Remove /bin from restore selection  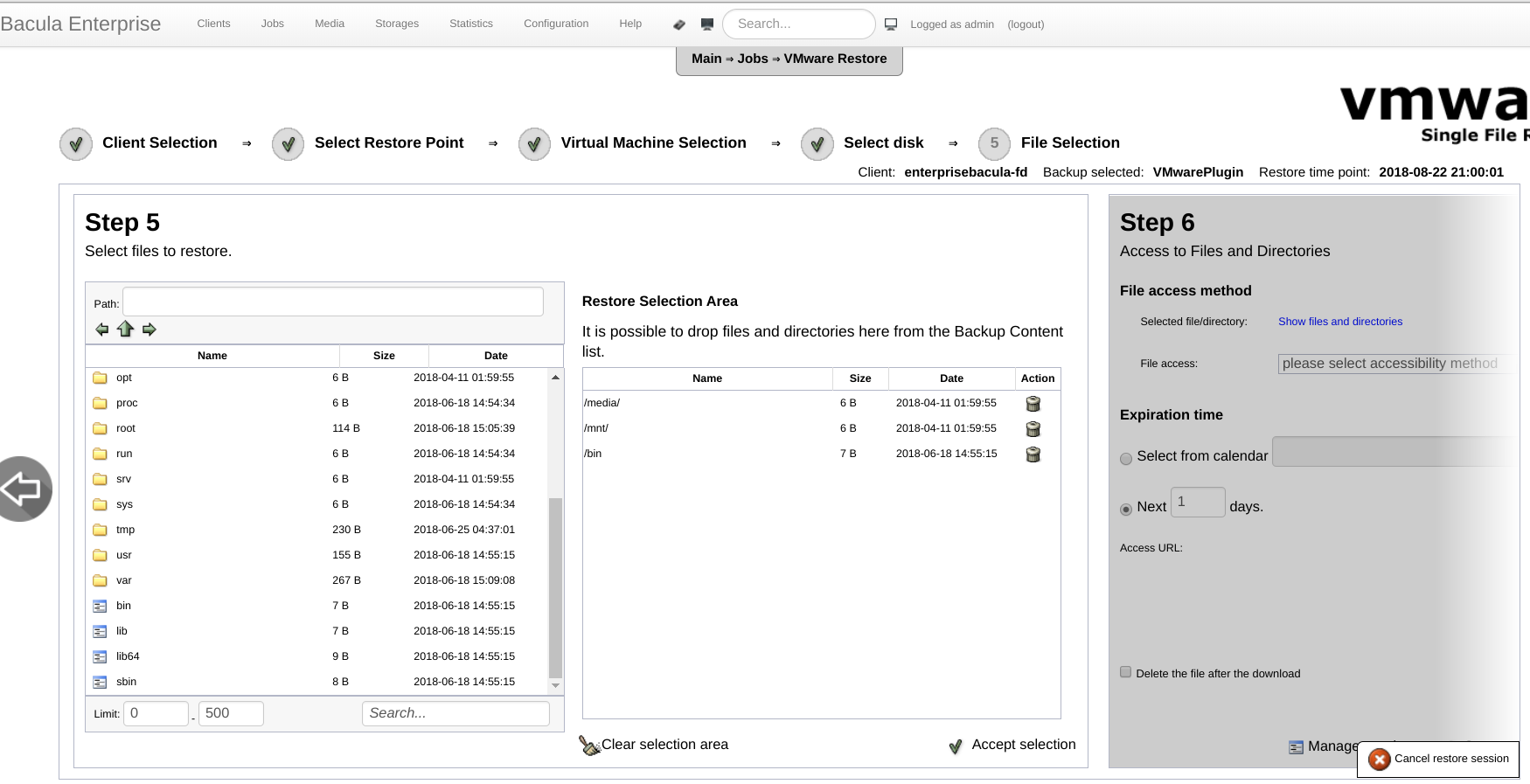(1033, 454)
